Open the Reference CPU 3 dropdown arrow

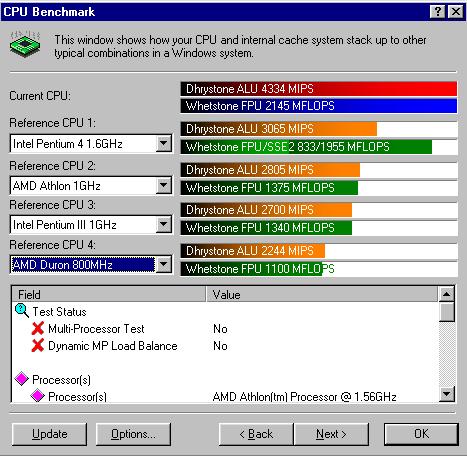coord(164,224)
